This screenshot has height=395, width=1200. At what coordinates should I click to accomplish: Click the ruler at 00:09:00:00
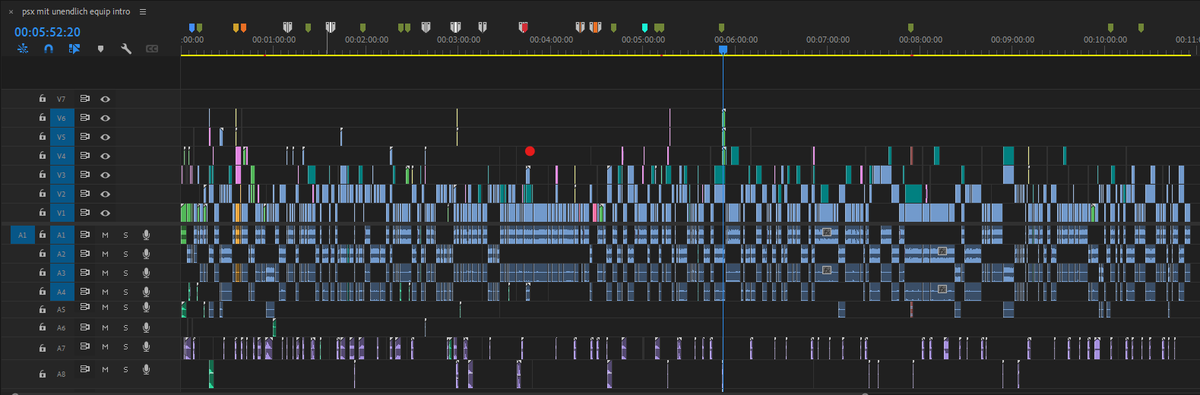pyautogui.click(x=1013, y=39)
